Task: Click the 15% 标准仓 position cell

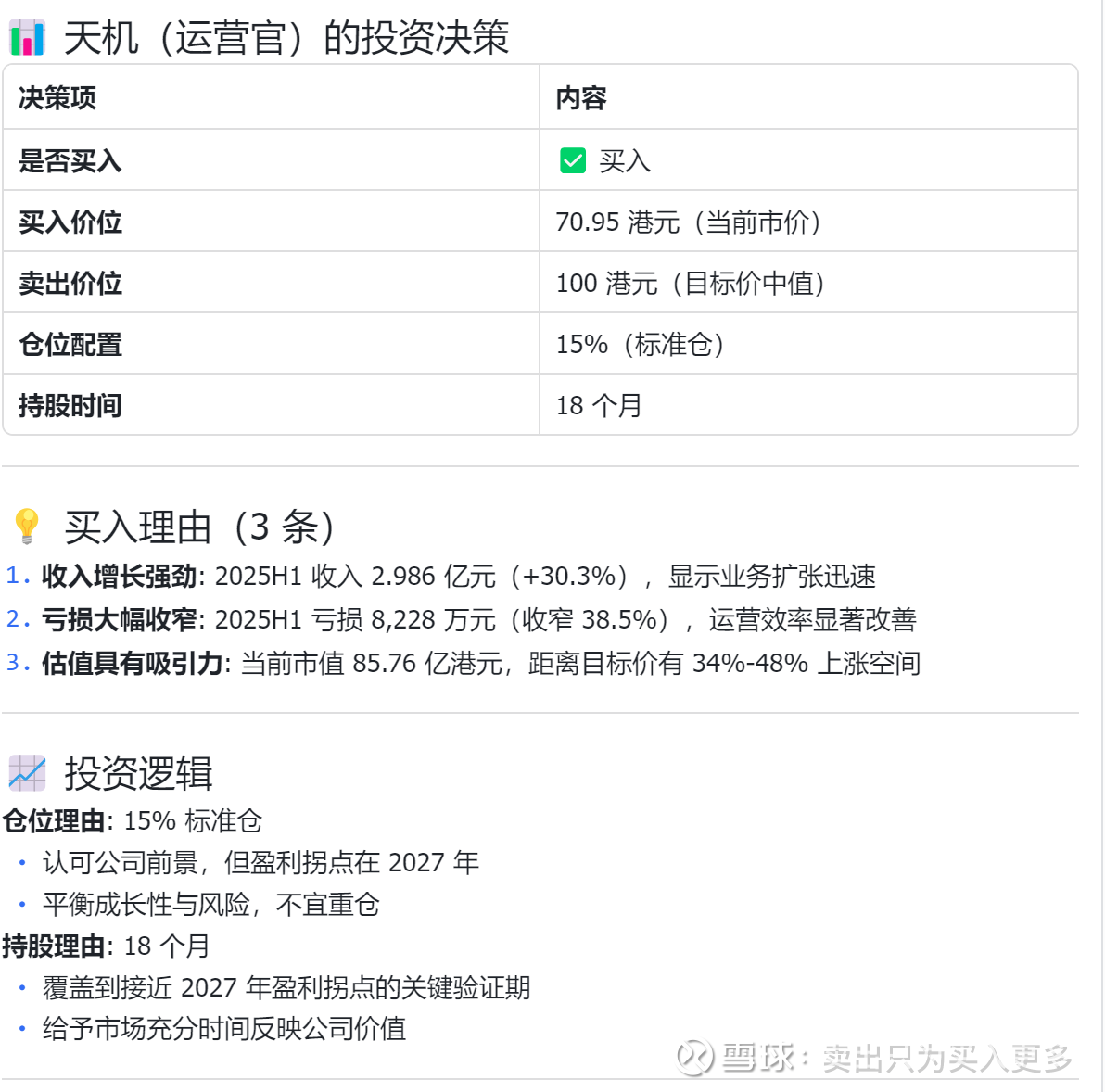Action: [x=640, y=345]
